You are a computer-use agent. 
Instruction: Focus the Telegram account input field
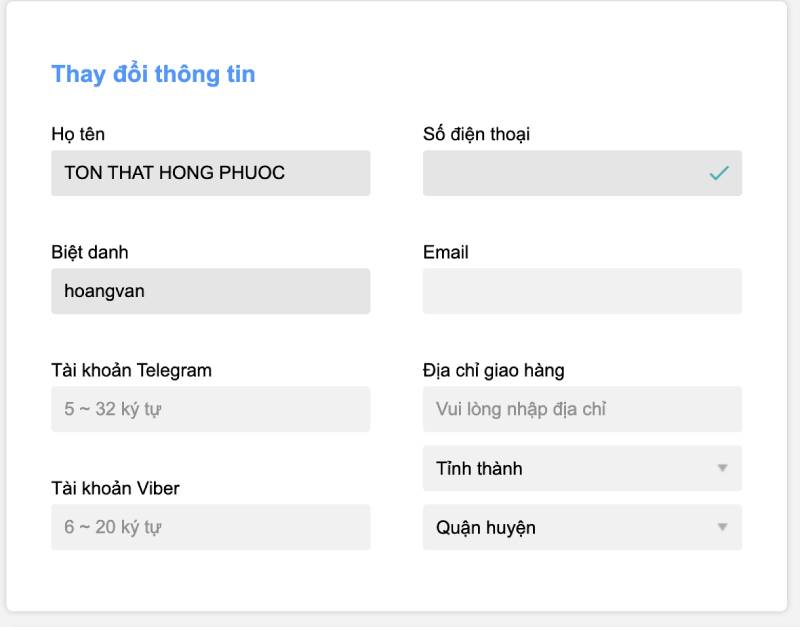[x=210, y=409]
